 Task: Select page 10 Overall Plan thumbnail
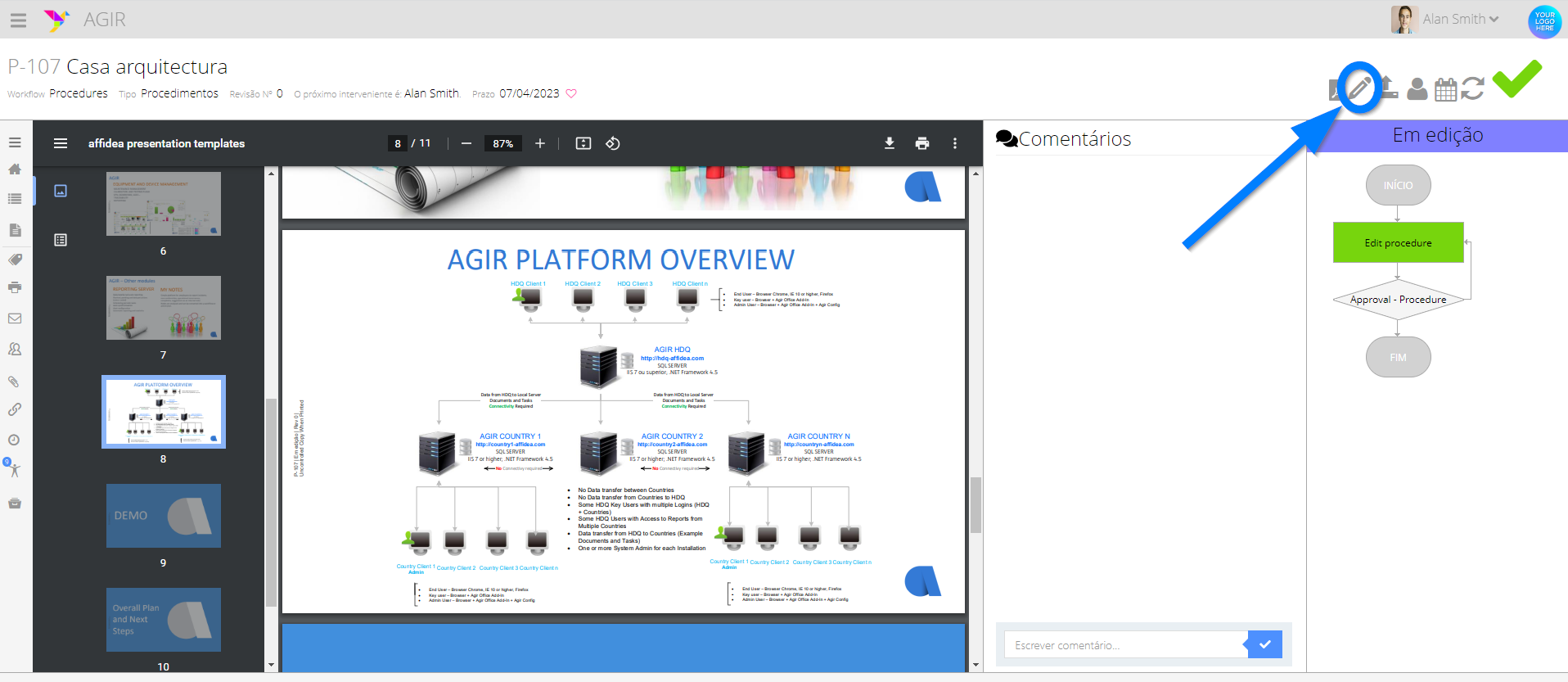pos(164,620)
